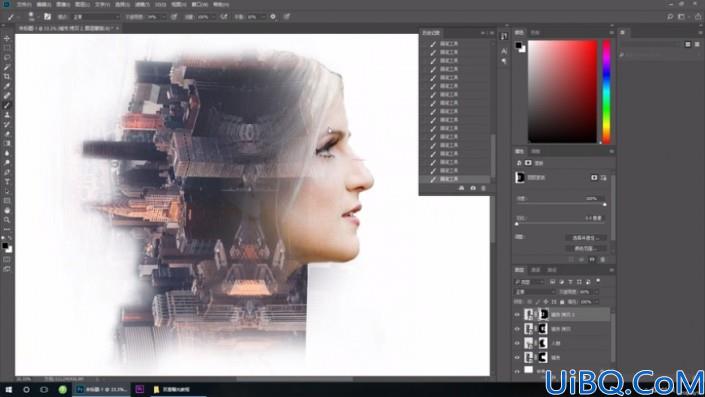Delete current history state trash icon
Image resolution: width=705 pixels, height=397 pixels.
pyautogui.click(x=484, y=188)
